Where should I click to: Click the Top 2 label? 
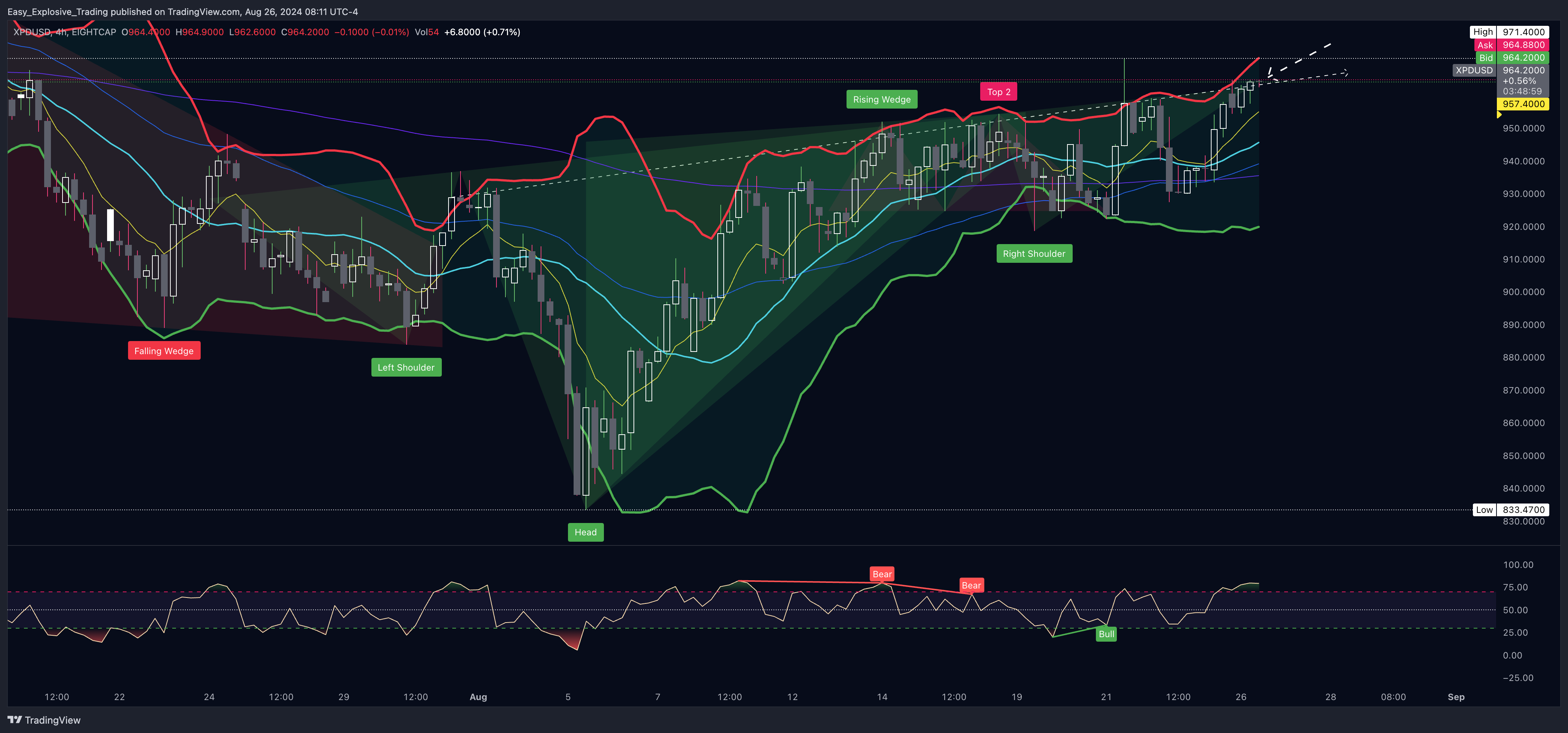tap(999, 92)
